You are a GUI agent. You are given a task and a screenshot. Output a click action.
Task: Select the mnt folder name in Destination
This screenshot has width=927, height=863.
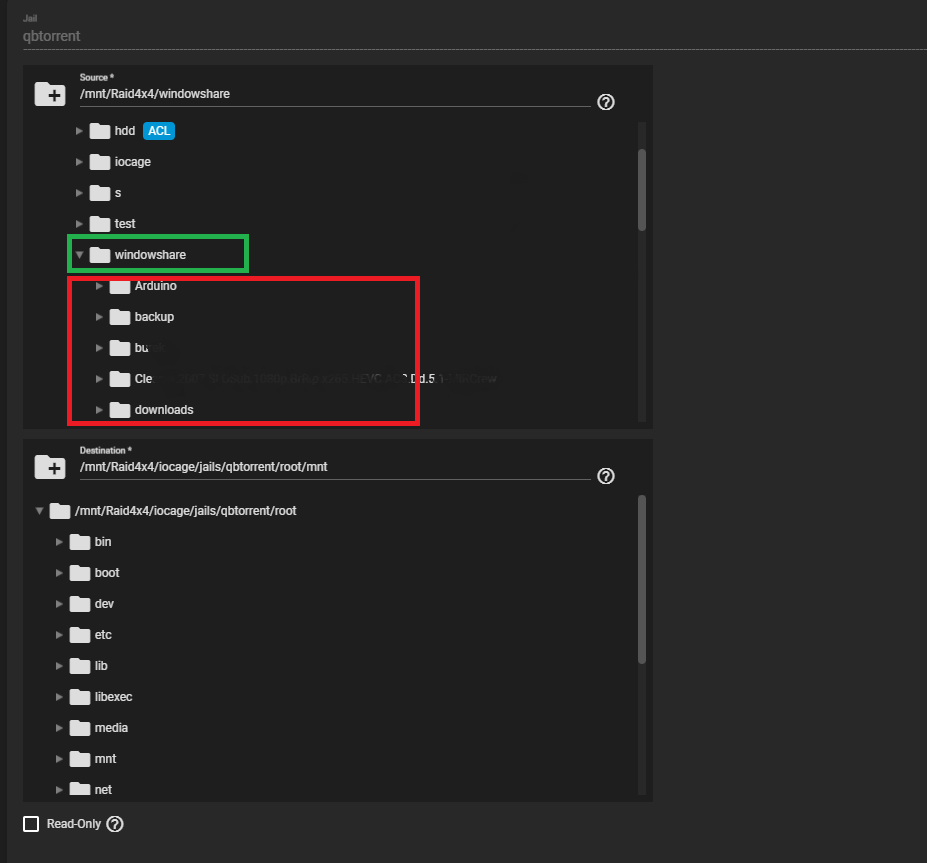105,759
